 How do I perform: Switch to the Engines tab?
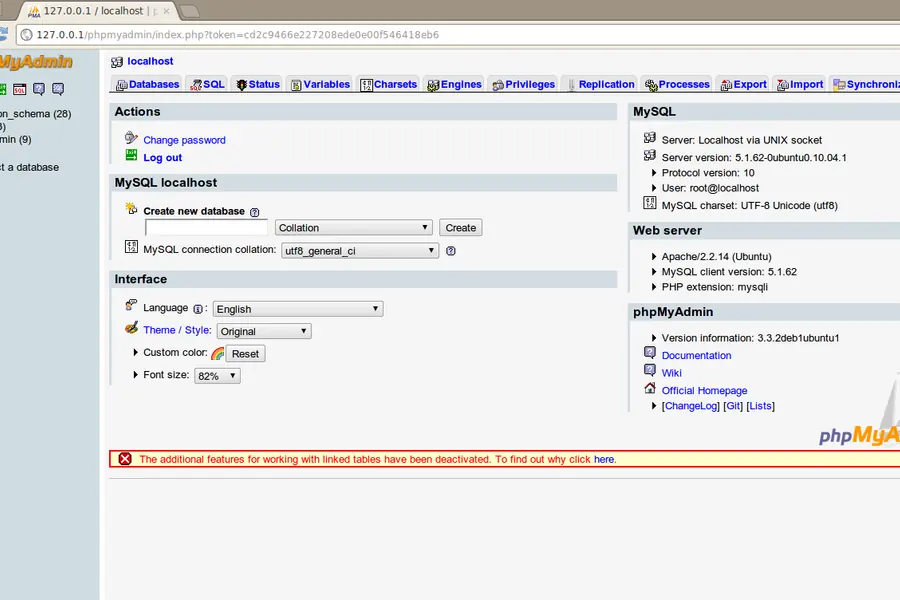[x=454, y=84]
